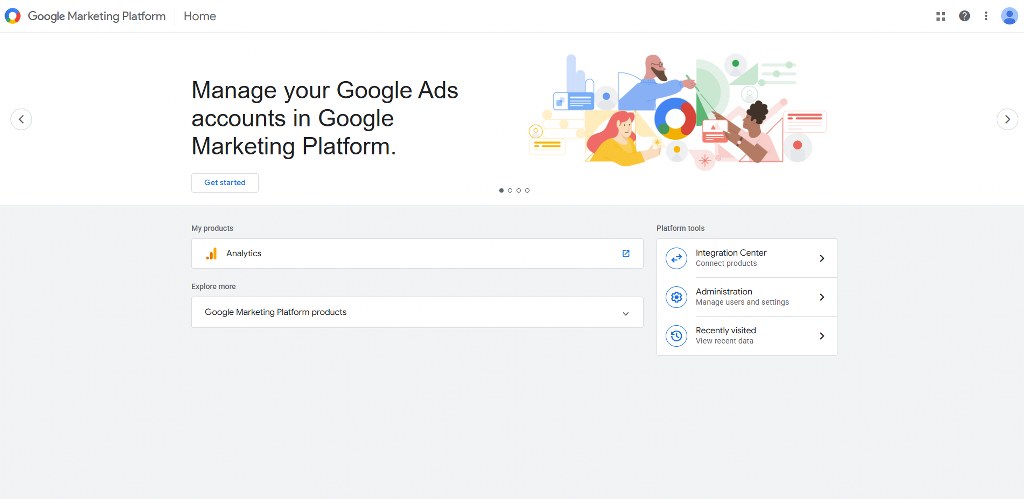Select the second carousel dot indicator
This screenshot has width=1024, height=499.
(510, 191)
